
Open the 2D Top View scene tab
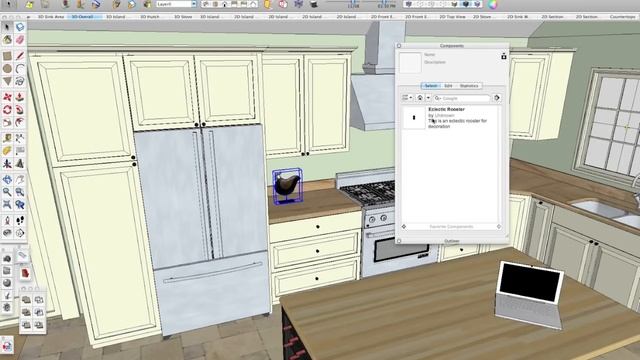pos(452,17)
